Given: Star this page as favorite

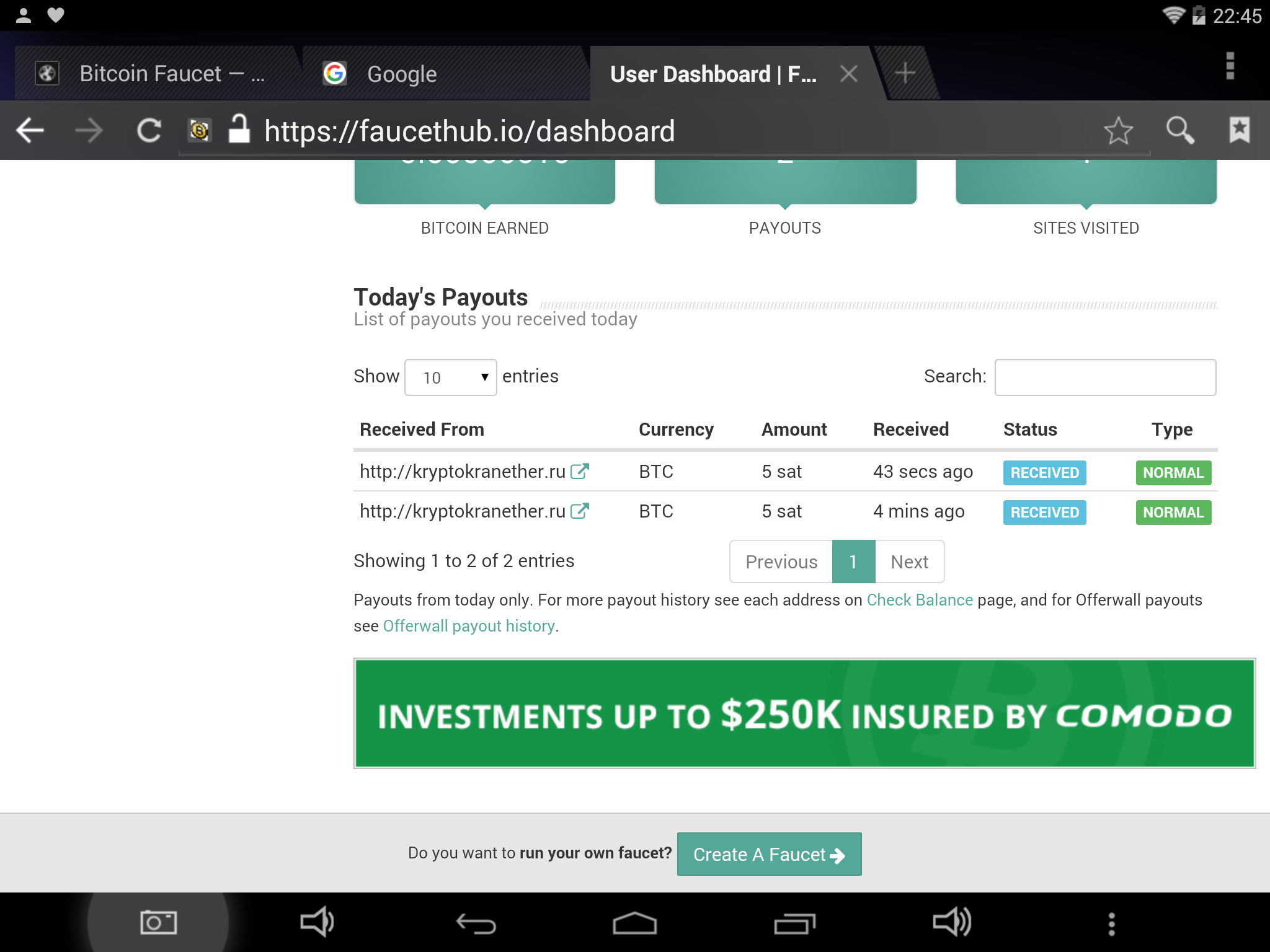Looking at the screenshot, I should point(1118,131).
